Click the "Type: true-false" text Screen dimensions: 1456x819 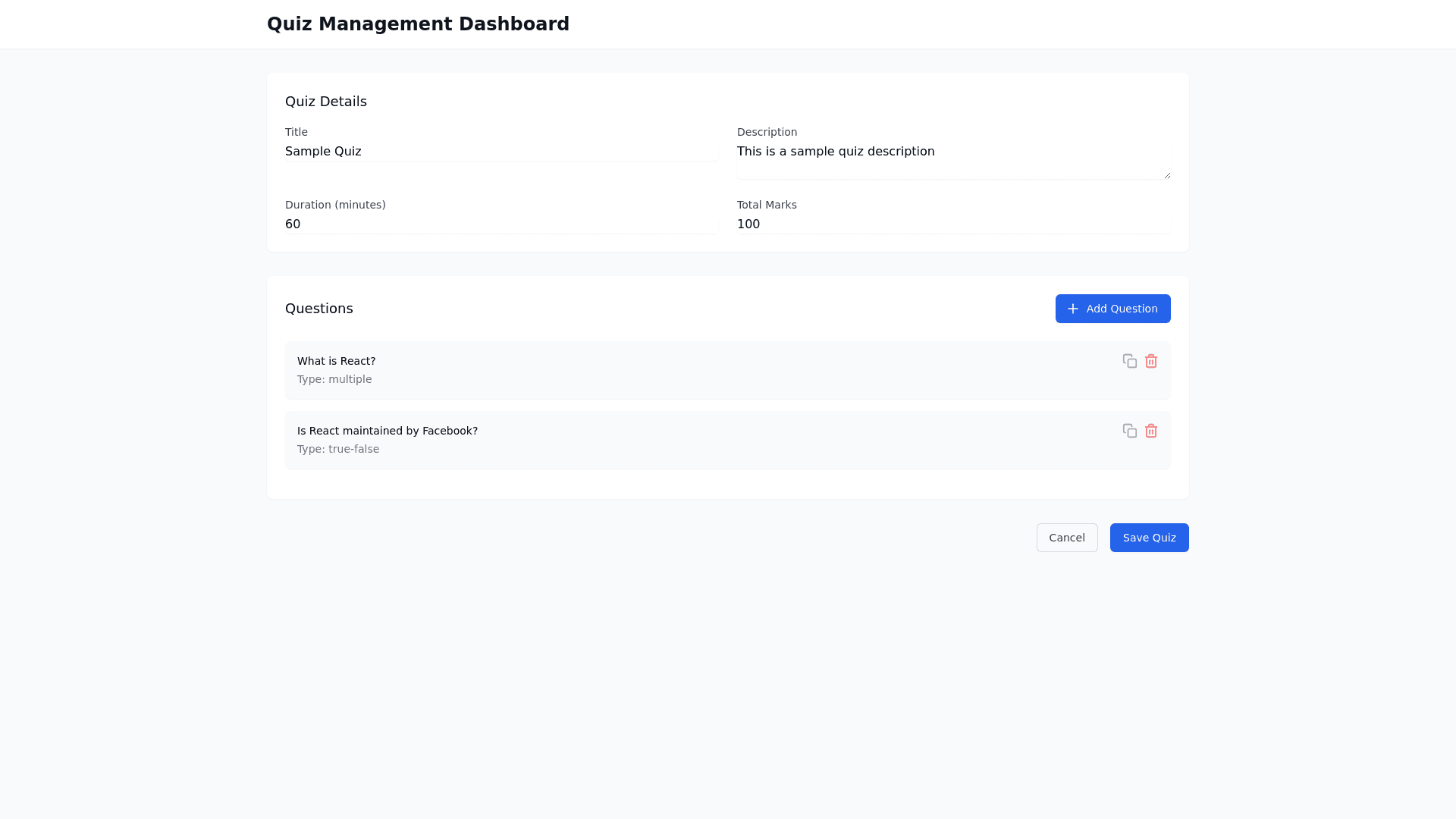tap(338, 449)
